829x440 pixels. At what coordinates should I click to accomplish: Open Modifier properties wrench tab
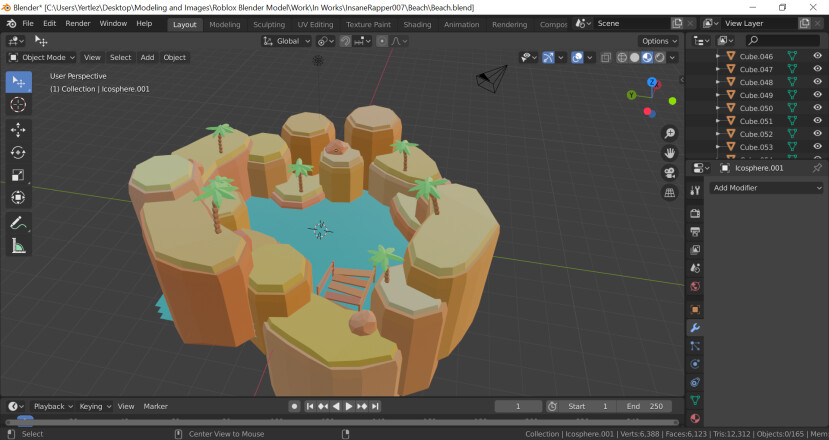click(695, 327)
